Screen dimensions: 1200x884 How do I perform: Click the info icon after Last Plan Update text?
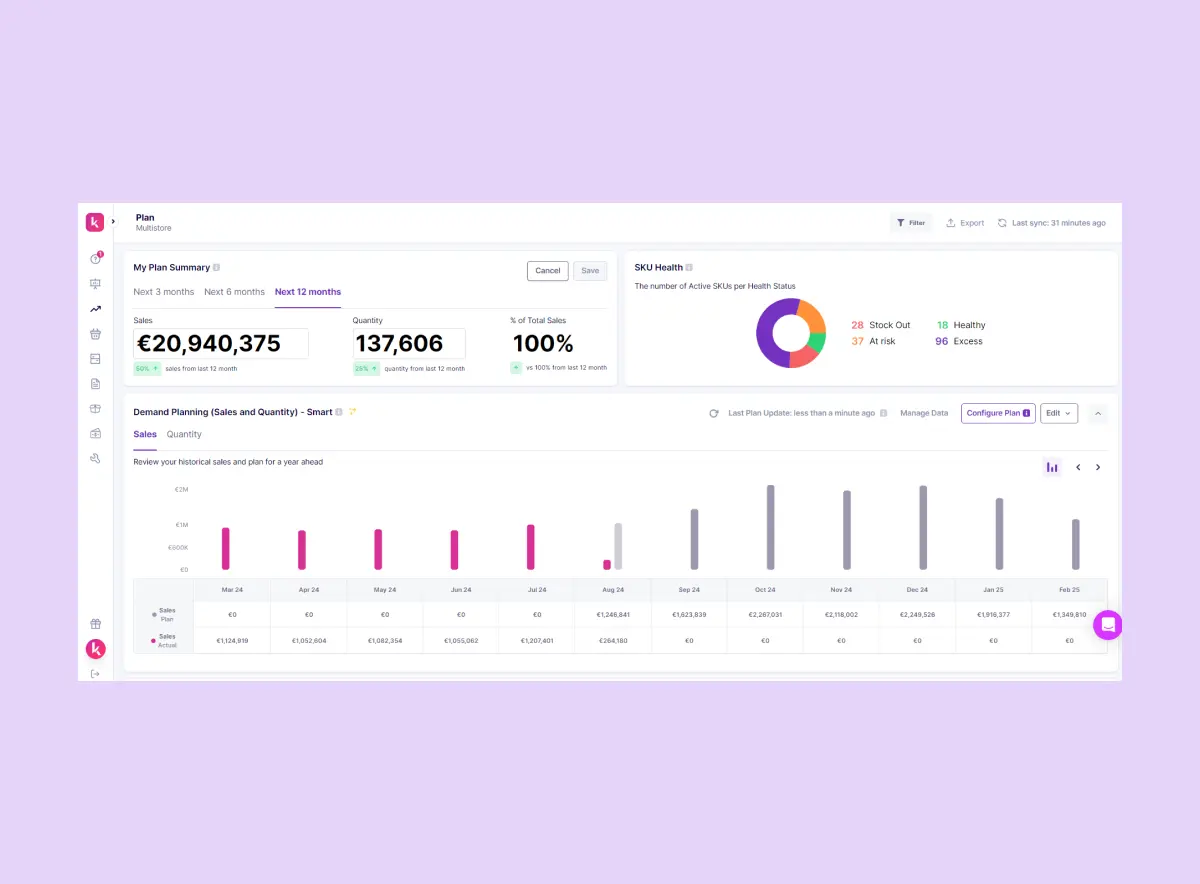pos(883,413)
